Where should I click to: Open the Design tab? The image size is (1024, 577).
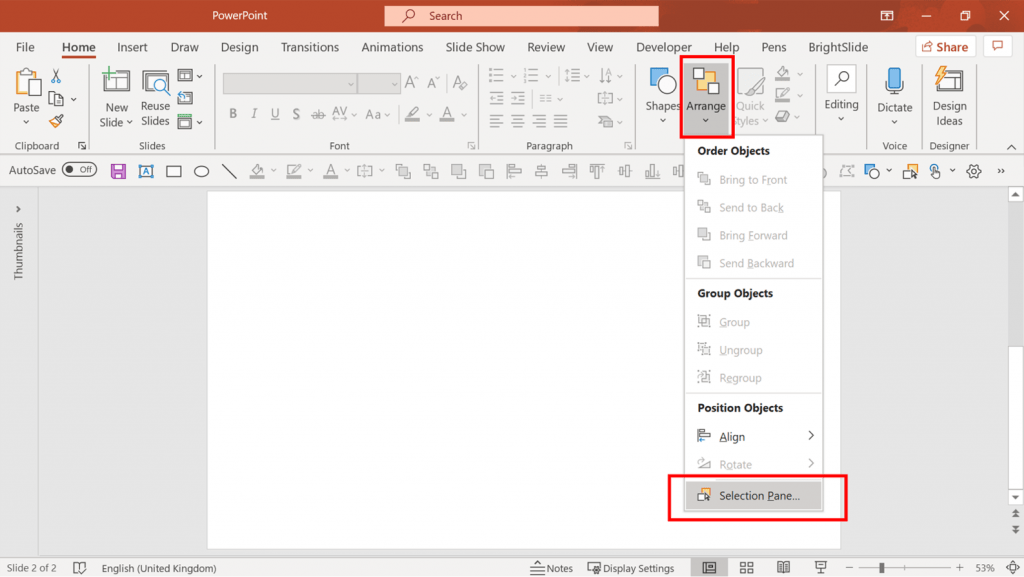[240, 47]
